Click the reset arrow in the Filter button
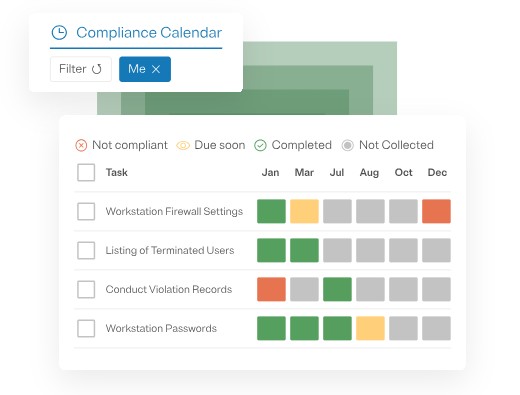 [x=97, y=69]
